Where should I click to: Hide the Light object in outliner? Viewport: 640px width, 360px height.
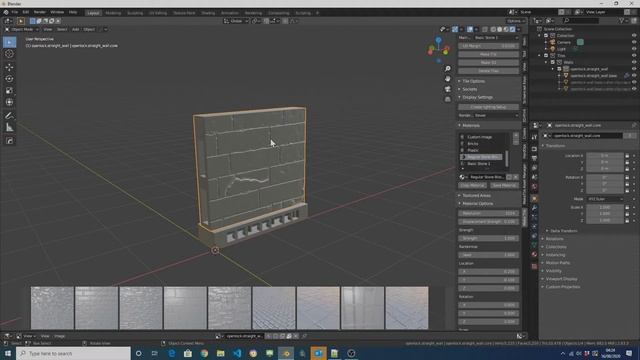634,49
